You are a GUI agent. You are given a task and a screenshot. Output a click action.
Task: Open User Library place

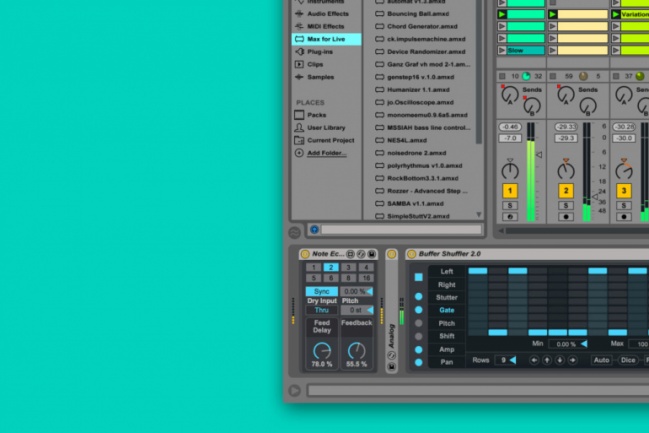[x=327, y=127]
